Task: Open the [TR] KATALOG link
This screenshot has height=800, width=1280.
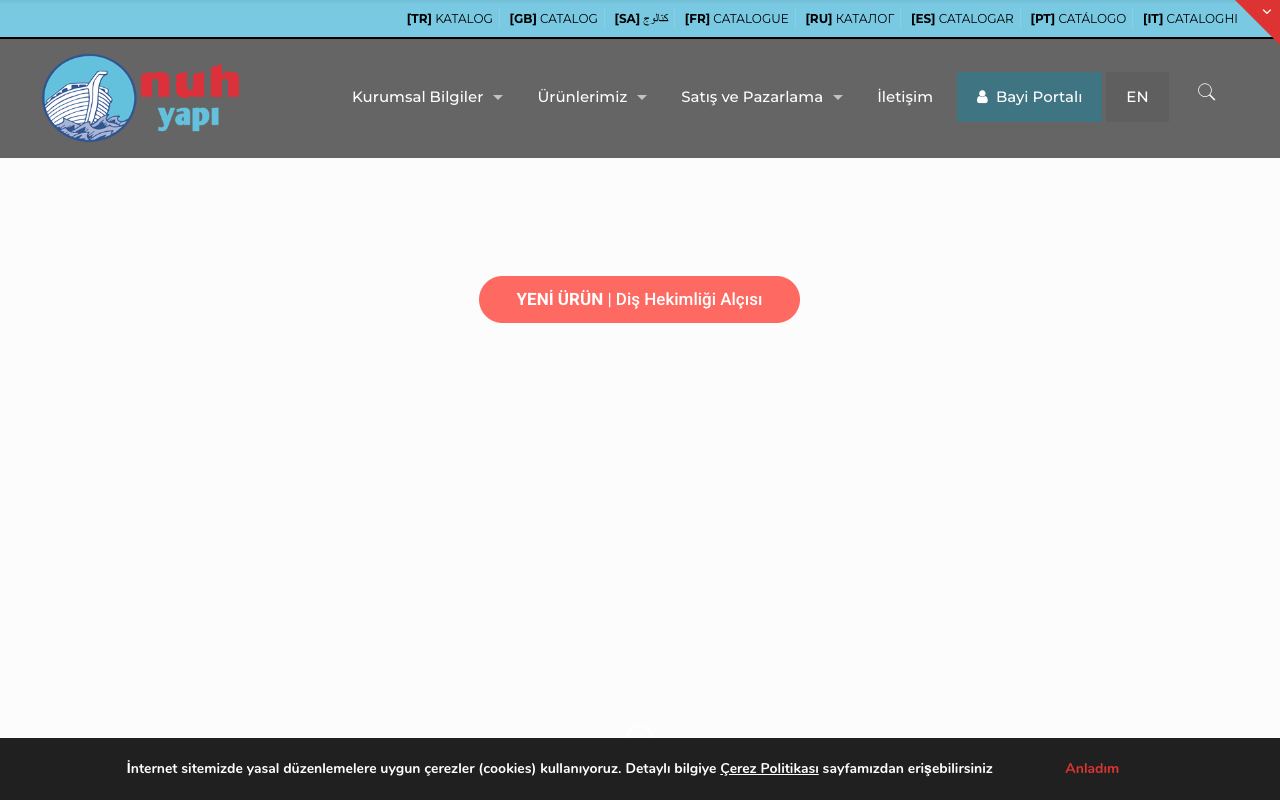Action: 450,19
